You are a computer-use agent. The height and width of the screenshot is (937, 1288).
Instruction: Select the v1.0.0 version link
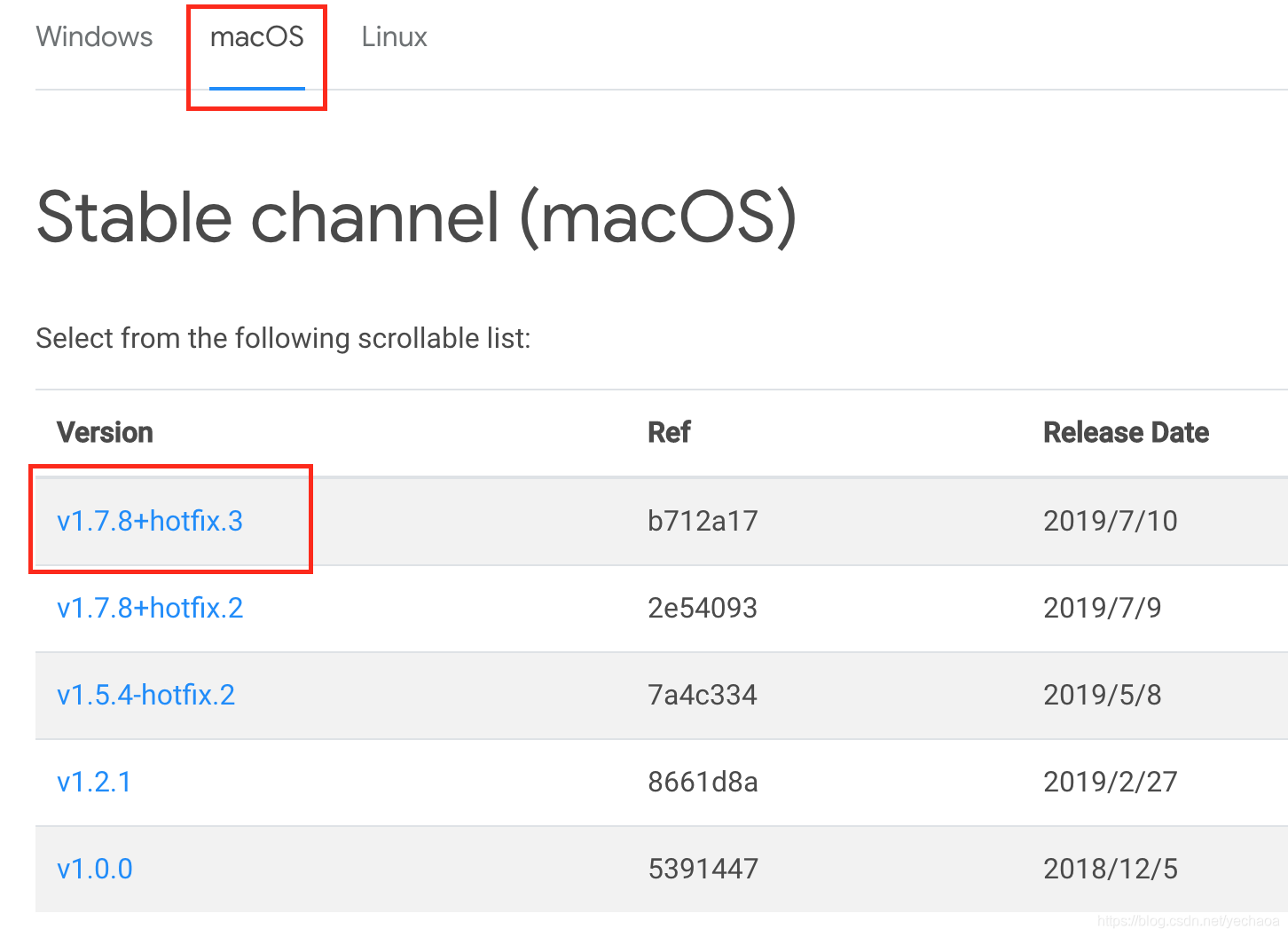tap(95, 869)
